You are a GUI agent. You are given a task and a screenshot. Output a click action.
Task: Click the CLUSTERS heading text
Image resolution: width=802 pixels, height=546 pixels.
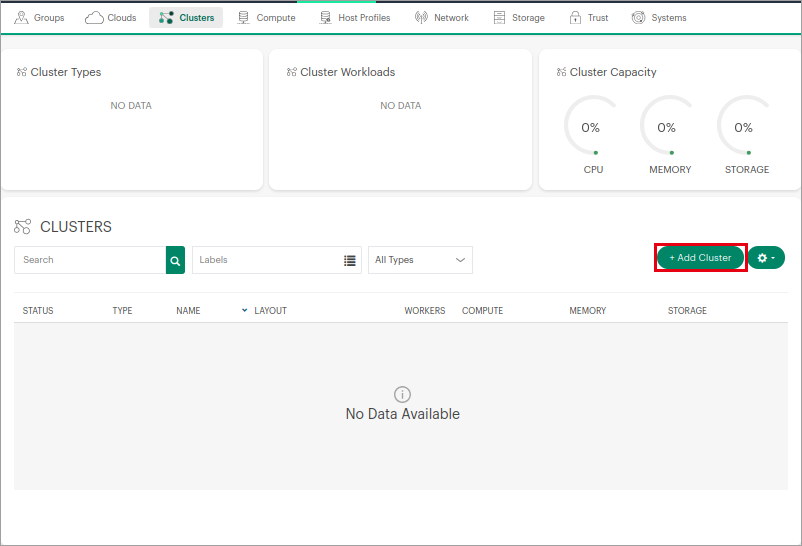76,227
